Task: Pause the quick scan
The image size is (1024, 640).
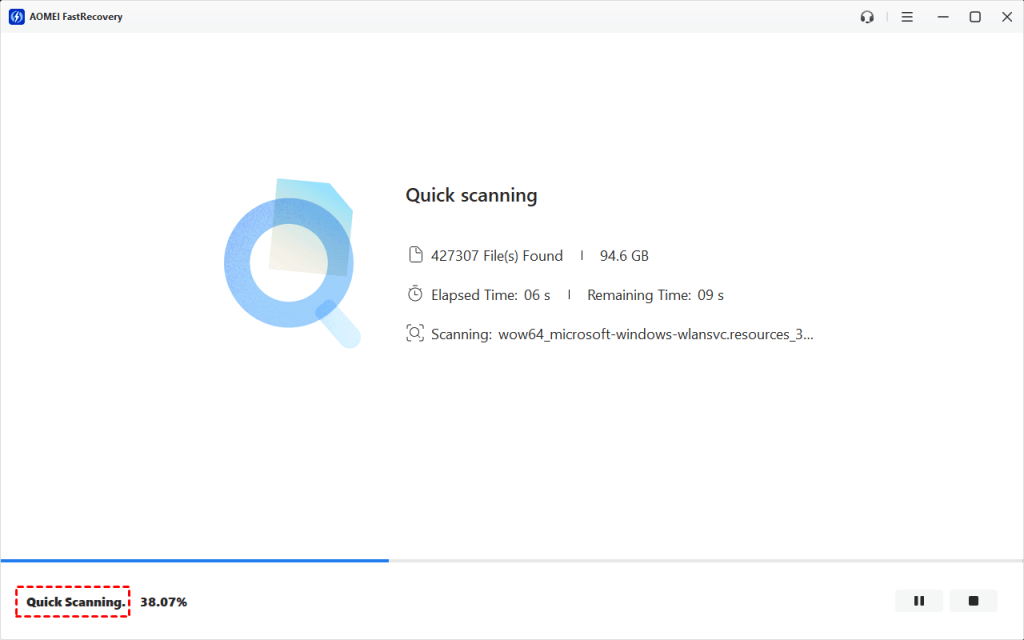Action: coord(919,601)
